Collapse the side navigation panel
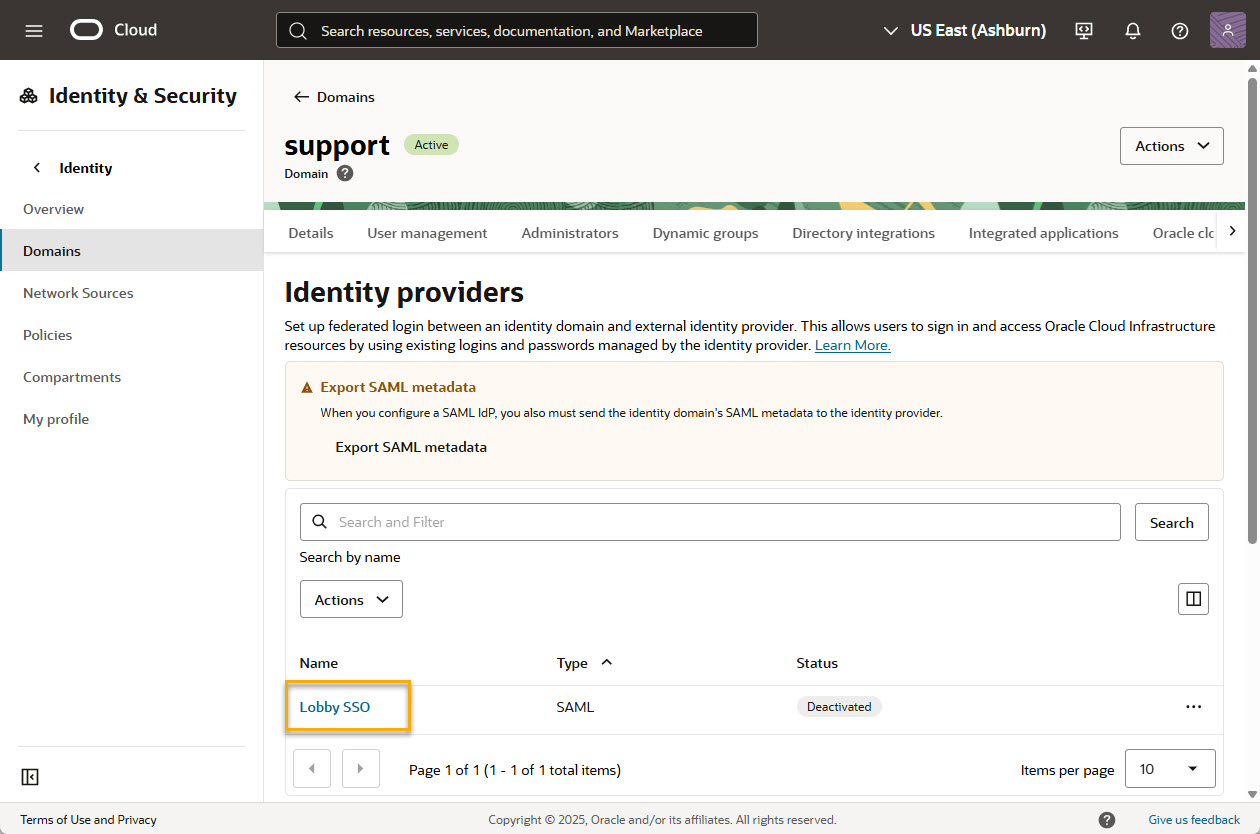The height and width of the screenshot is (834, 1260). [30, 777]
